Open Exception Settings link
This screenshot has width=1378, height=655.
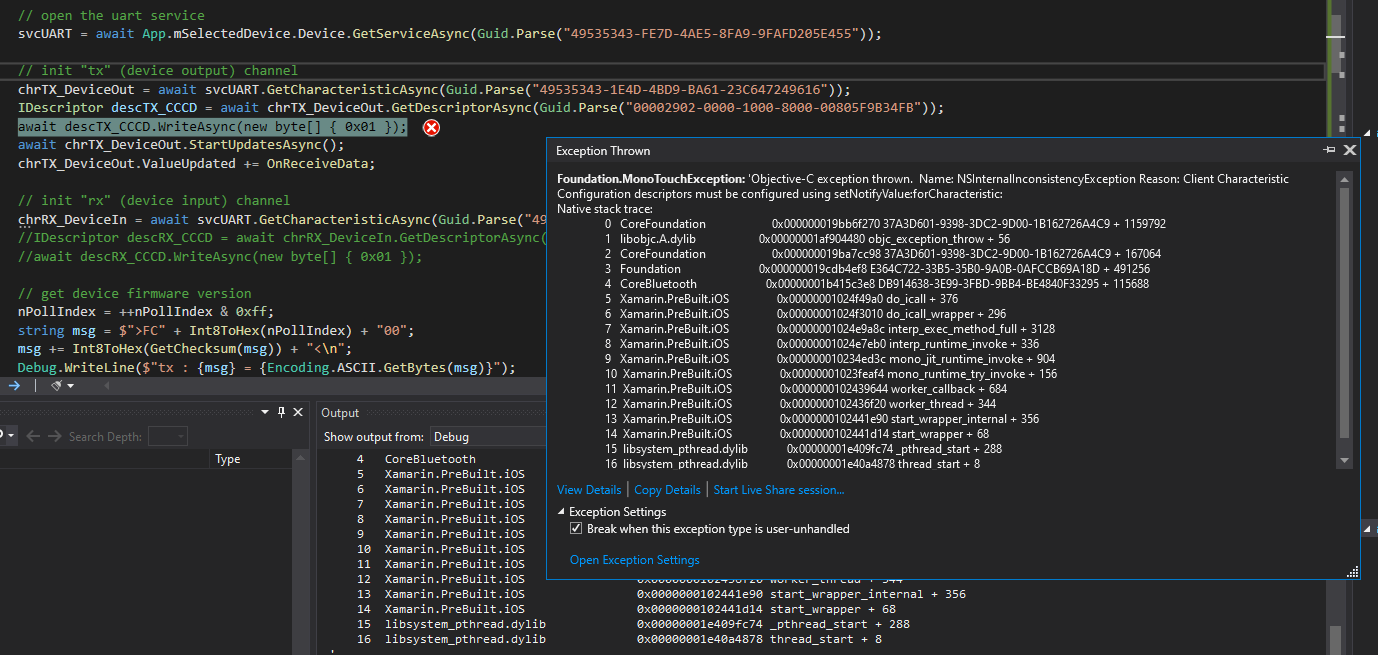635,560
